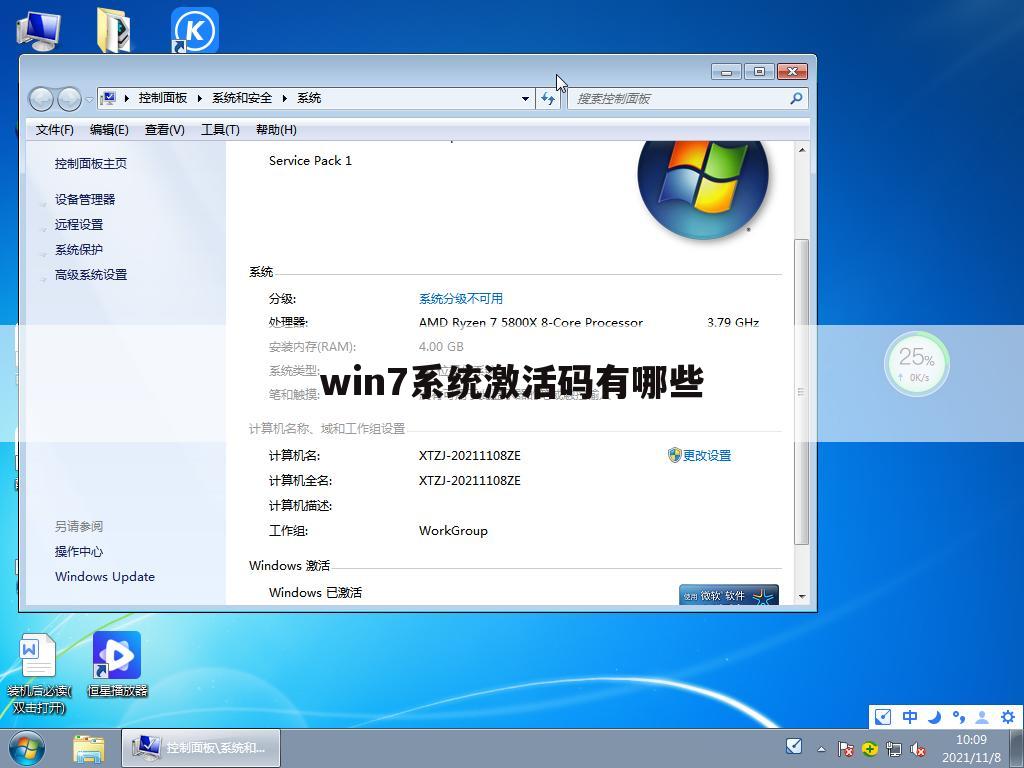The height and width of the screenshot is (768, 1024).
Task: Select the 系统 breadcrumb segment
Action: pyautogui.click(x=309, y=98)
